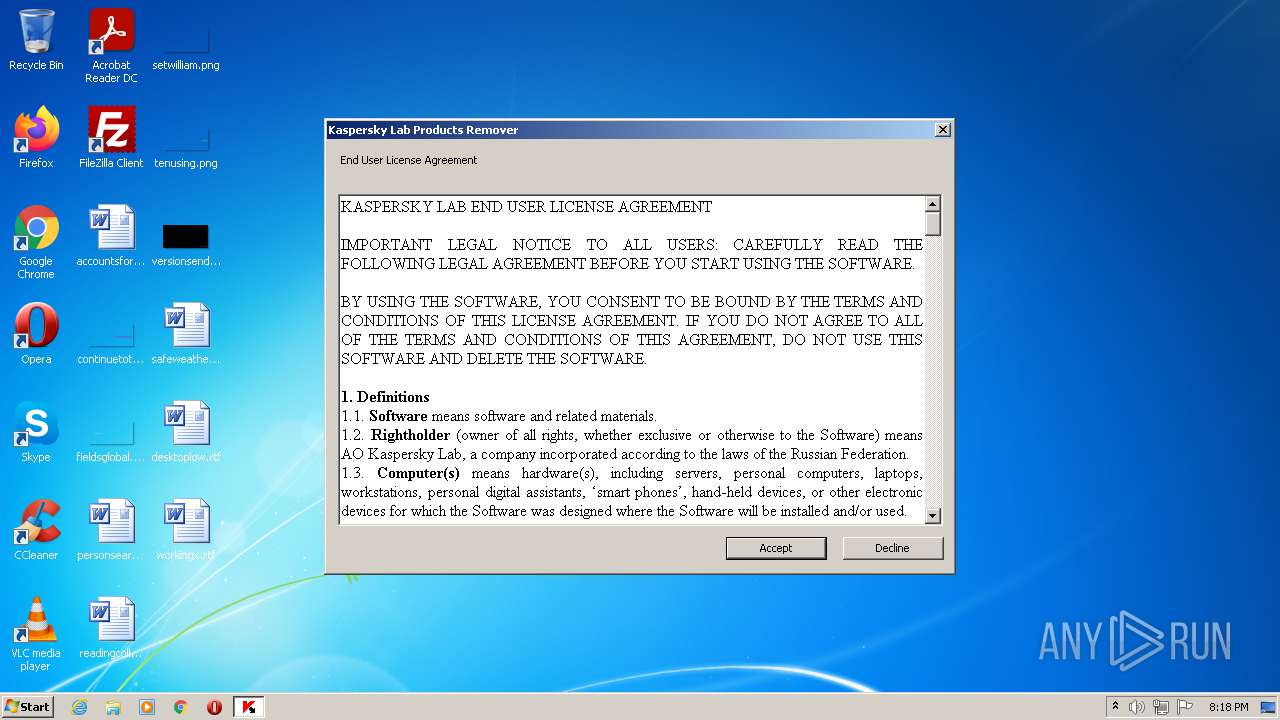Screen dimensions: 1280x720
Task: Select the desktoplow.rtf document icon
Action: coord(186,432)
